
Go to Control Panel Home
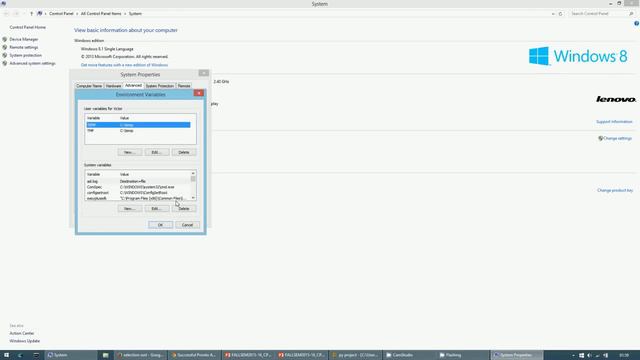click(x=27, y=27)
